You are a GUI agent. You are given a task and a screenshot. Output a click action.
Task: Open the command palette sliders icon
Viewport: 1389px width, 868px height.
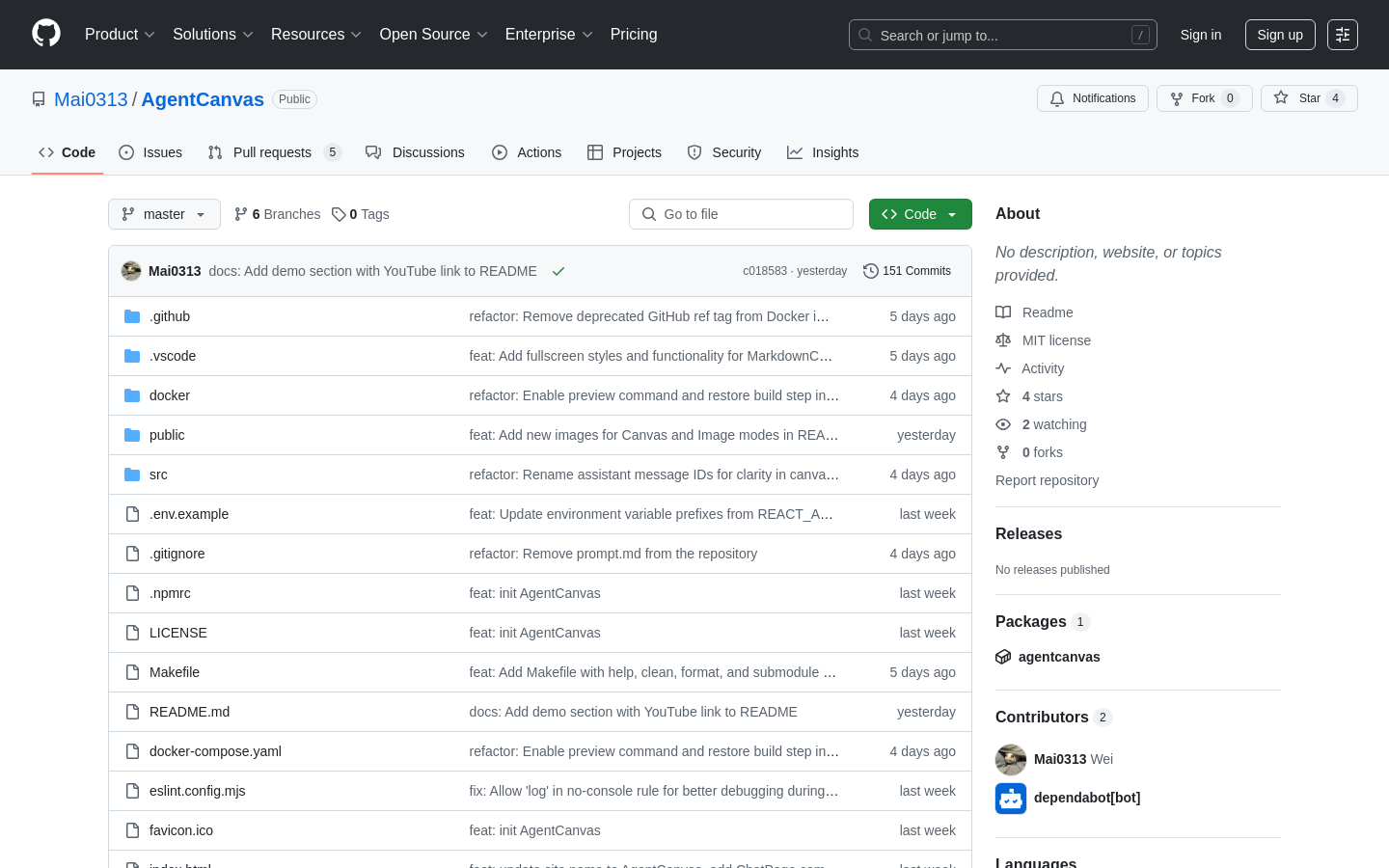[1343, 35]
